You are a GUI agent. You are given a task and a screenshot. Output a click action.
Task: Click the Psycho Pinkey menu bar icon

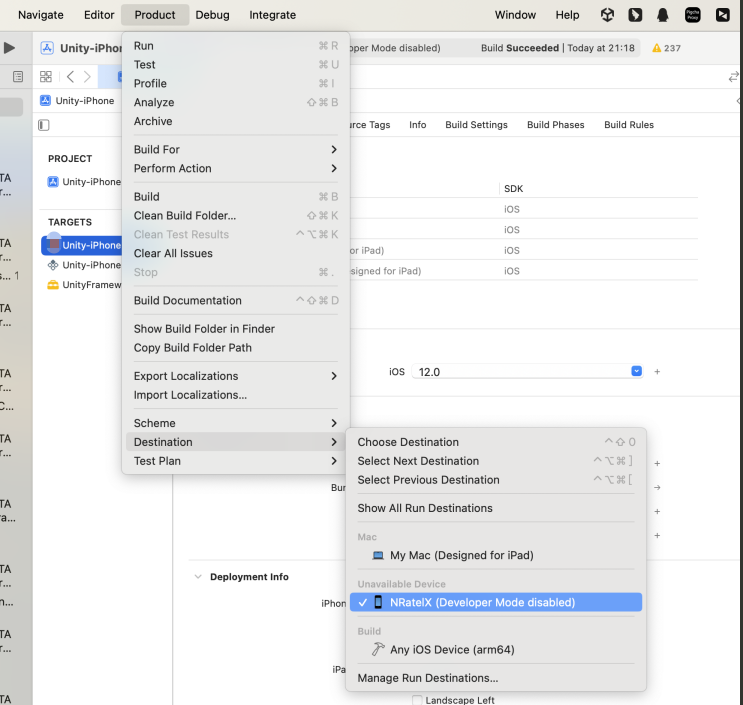[x=692, y=15]
